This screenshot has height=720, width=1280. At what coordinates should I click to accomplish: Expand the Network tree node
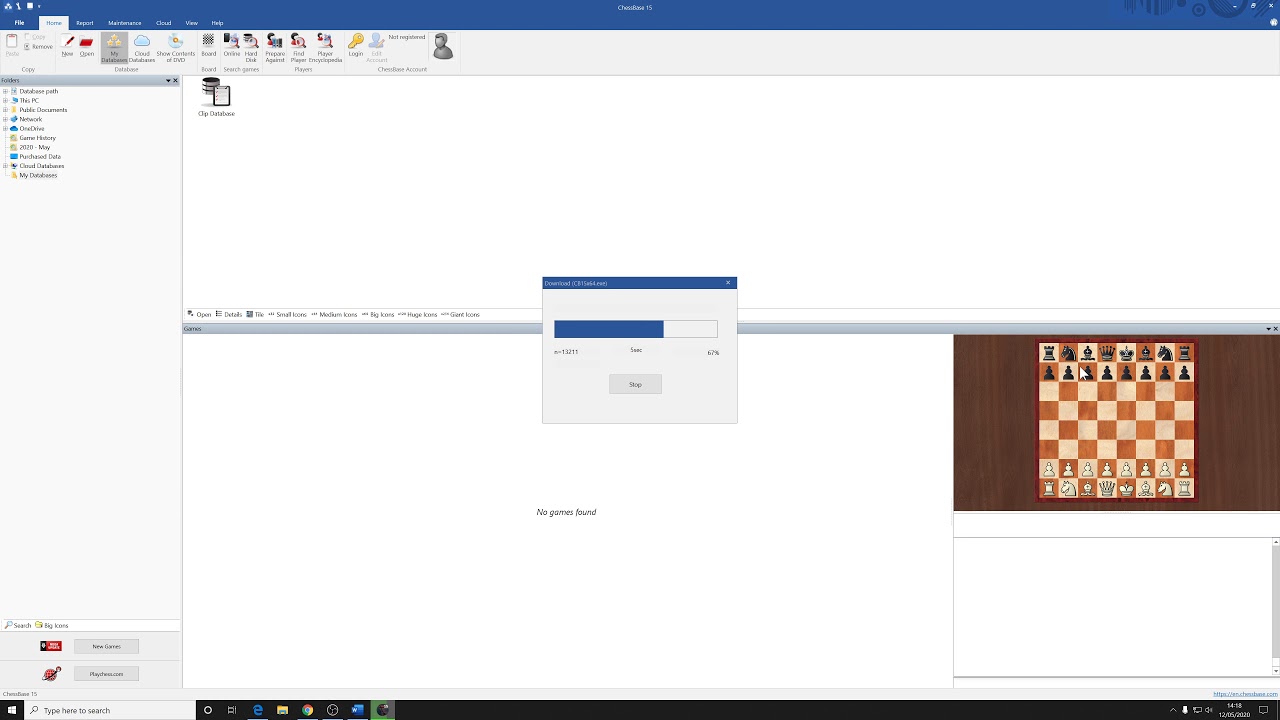[5, 119]
